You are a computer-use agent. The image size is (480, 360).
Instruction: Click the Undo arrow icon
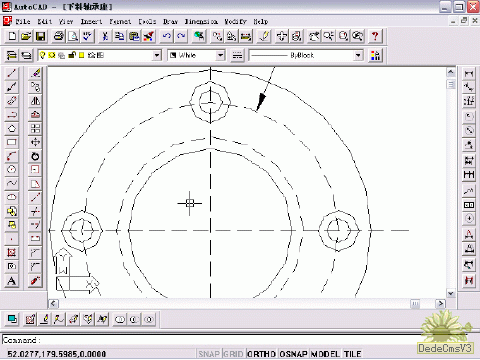click(x=166, y=36)
